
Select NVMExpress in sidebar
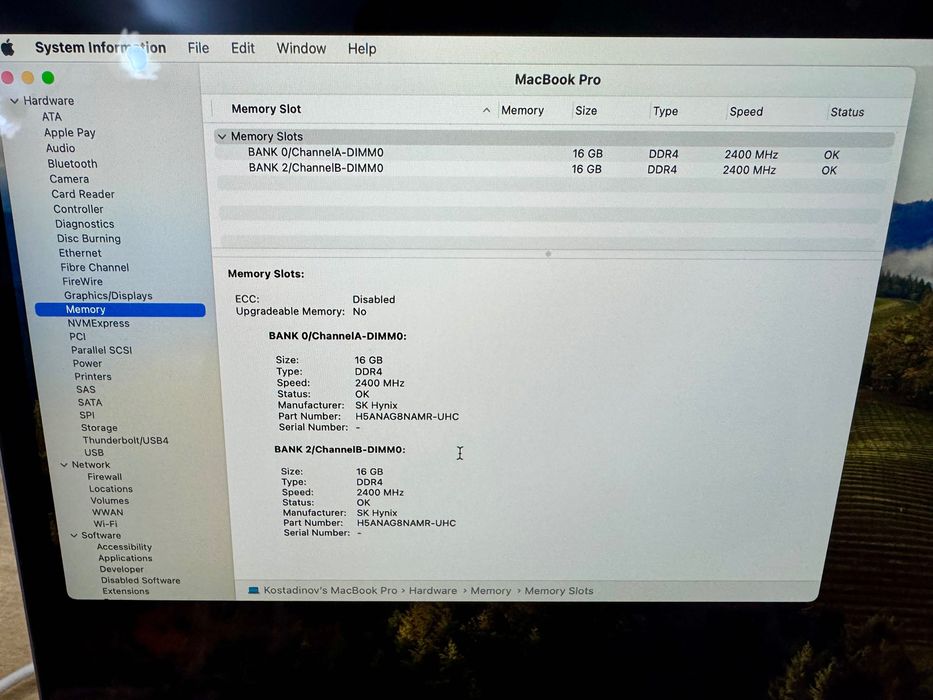[98, 323]
